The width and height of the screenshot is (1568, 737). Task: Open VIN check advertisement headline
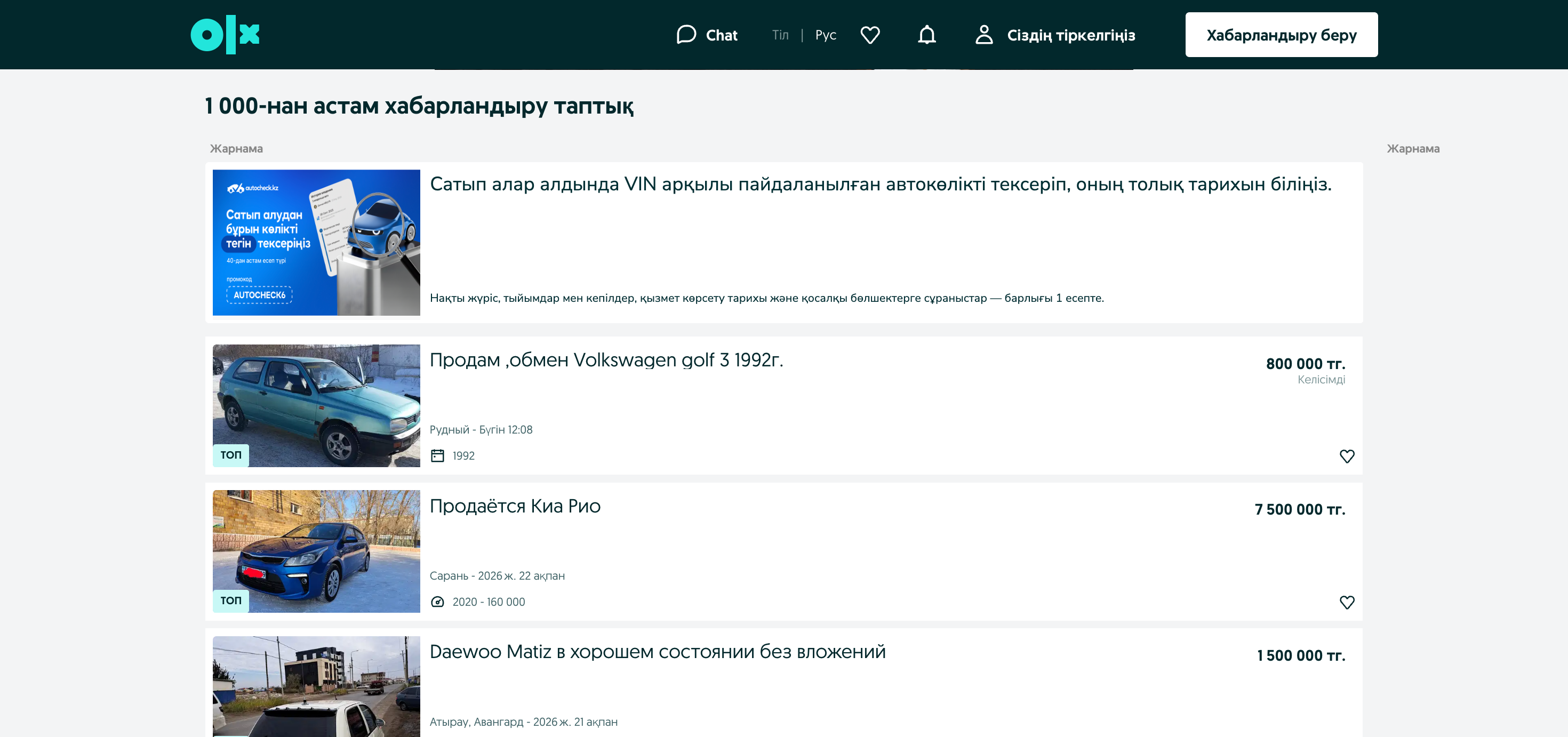[880, 184]
